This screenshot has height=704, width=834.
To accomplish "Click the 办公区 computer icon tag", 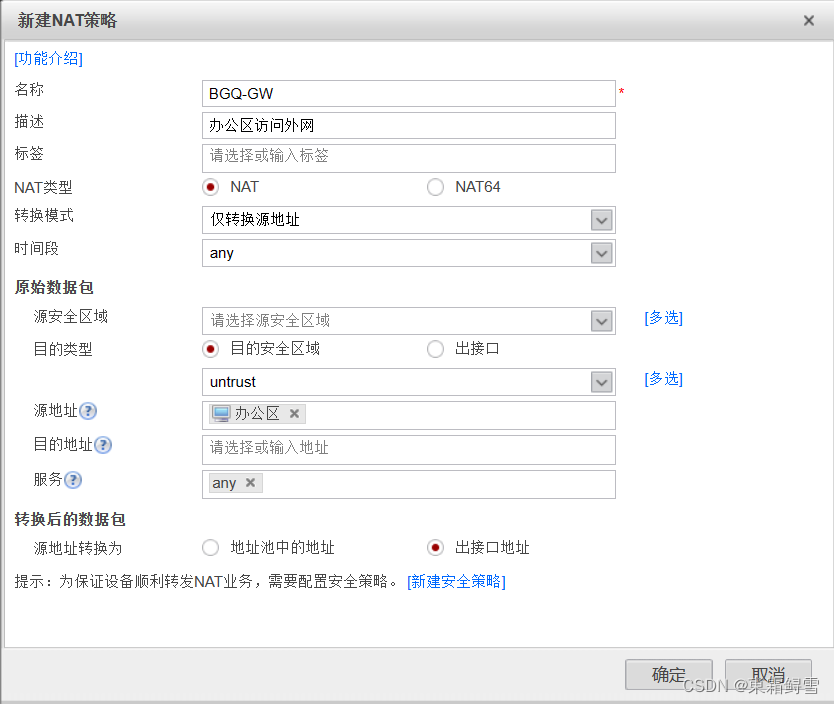I will point(221,414).
